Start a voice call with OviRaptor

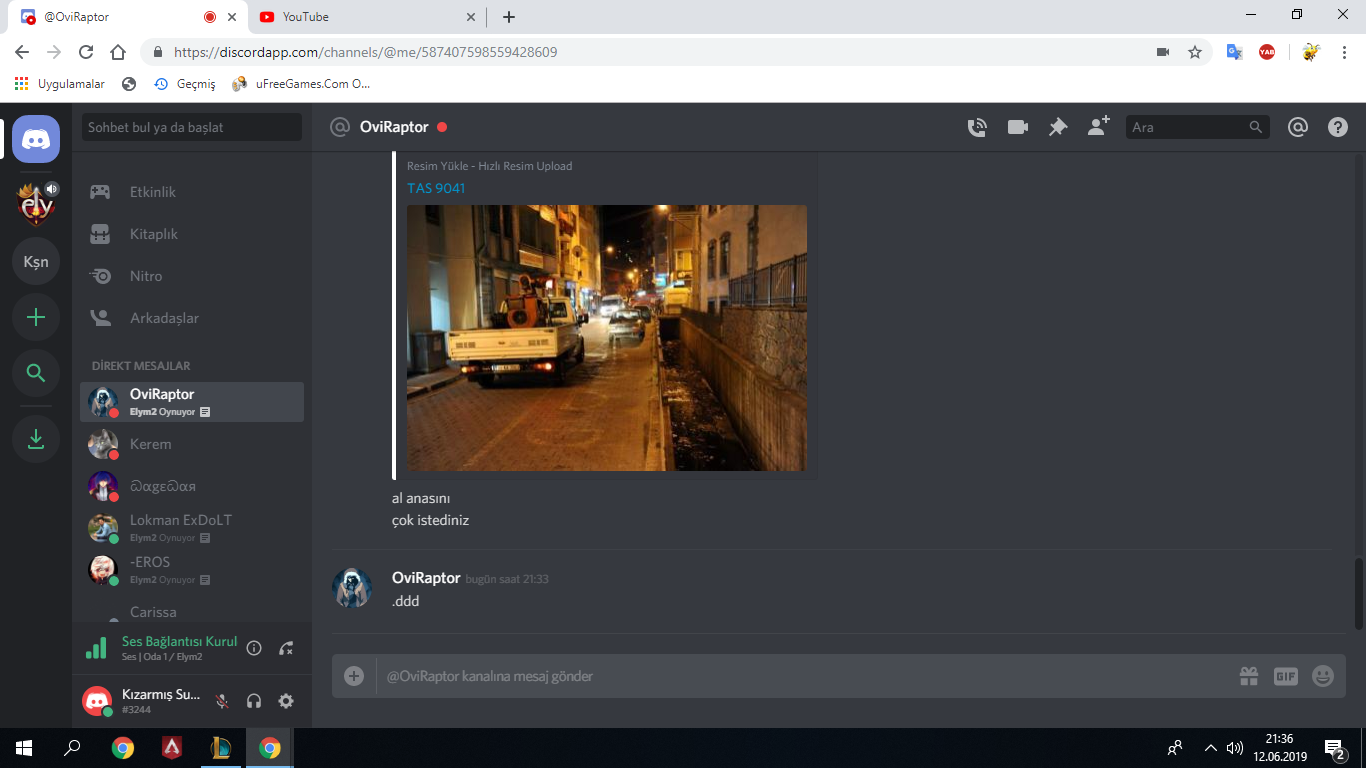(977, 127)
